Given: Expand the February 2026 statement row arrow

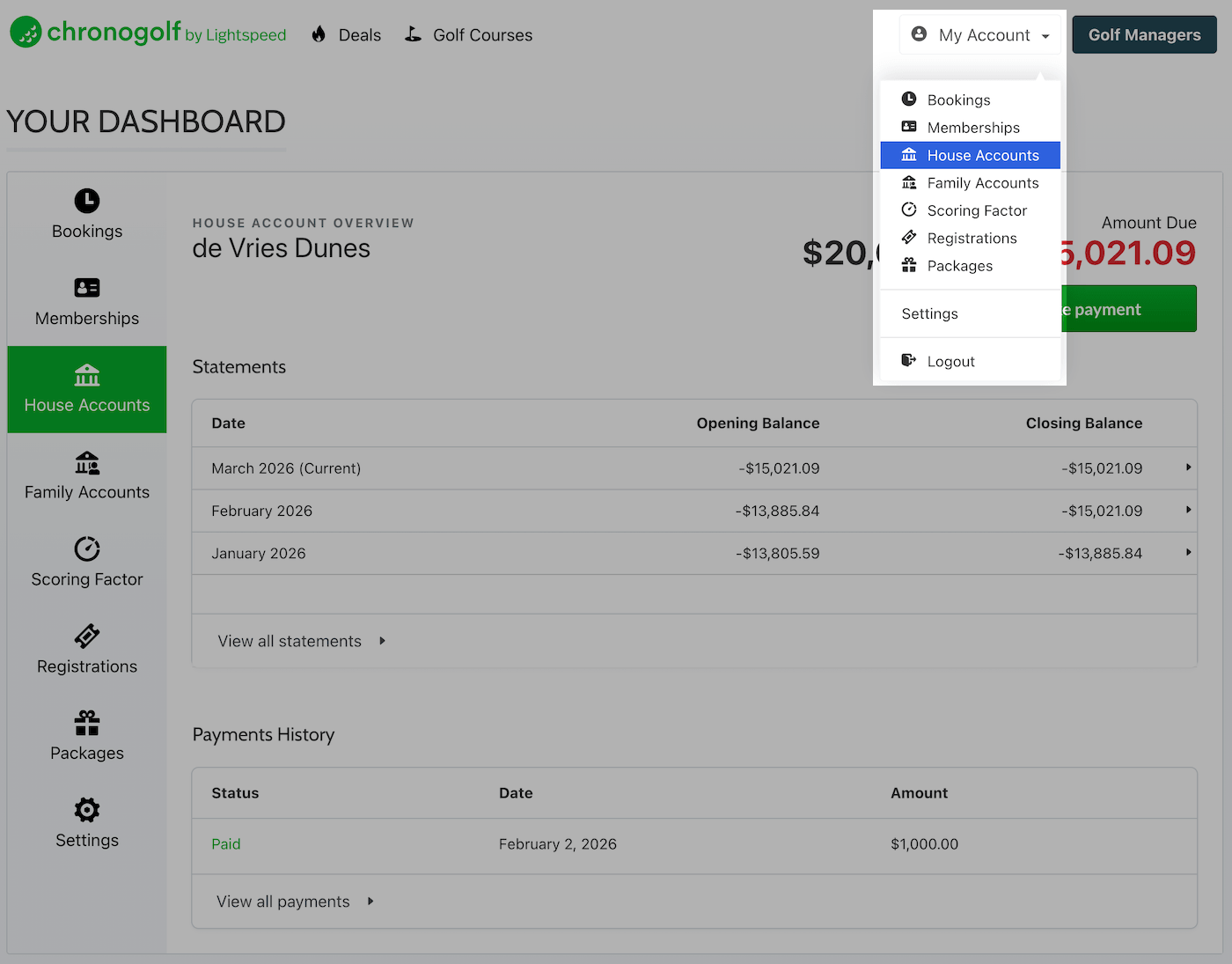Looking at the screenshot, I should coord(1188,510).
